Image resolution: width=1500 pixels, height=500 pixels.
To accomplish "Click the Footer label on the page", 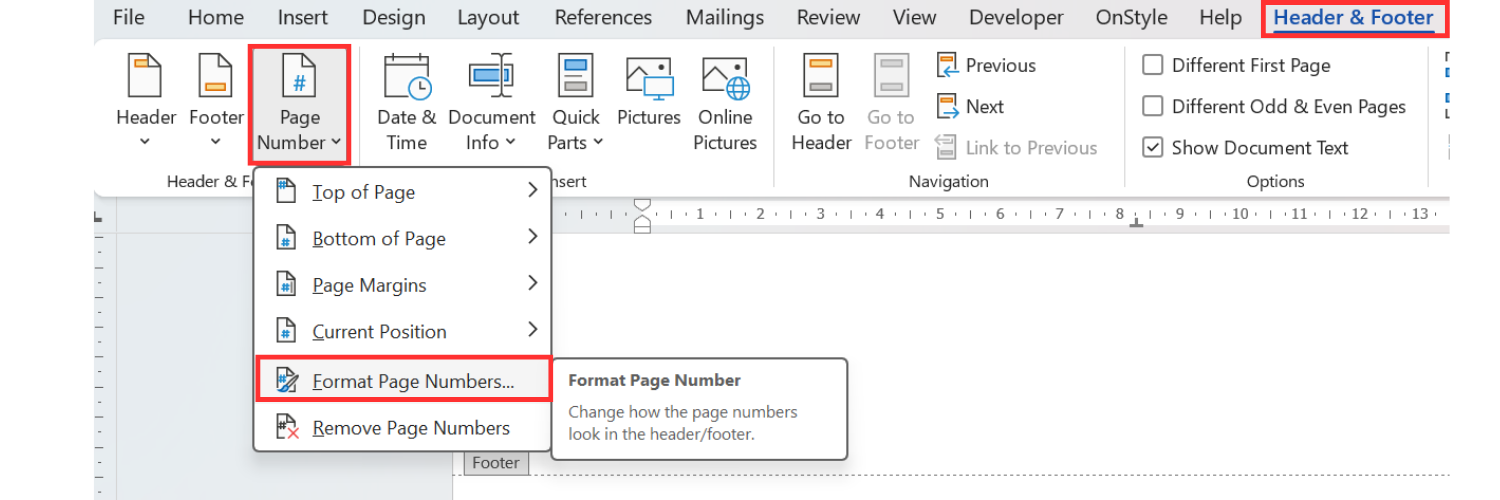I will coord(496,463).
